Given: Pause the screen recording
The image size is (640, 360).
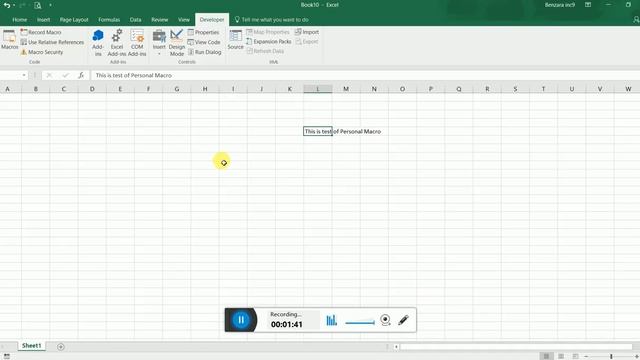Looking at the screenshot, I should pos(241,320).
